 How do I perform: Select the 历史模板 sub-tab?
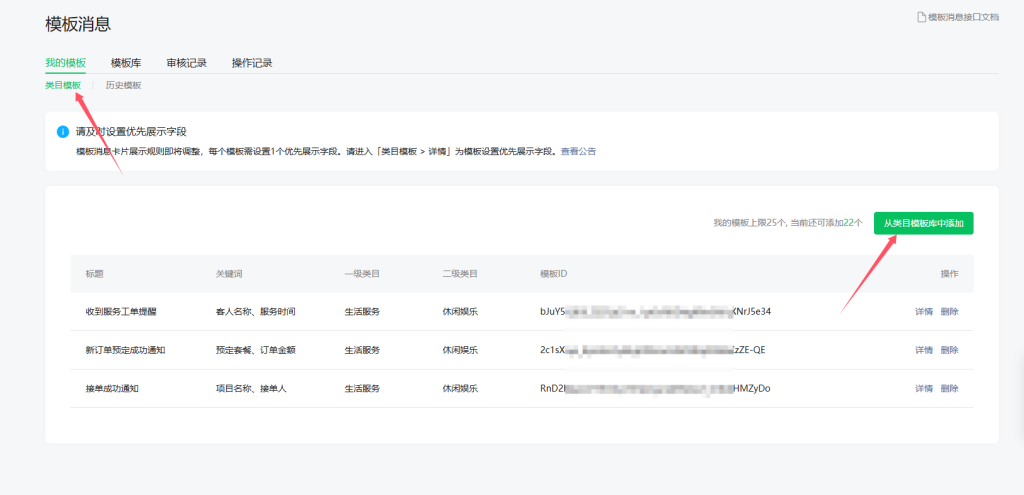123,85
